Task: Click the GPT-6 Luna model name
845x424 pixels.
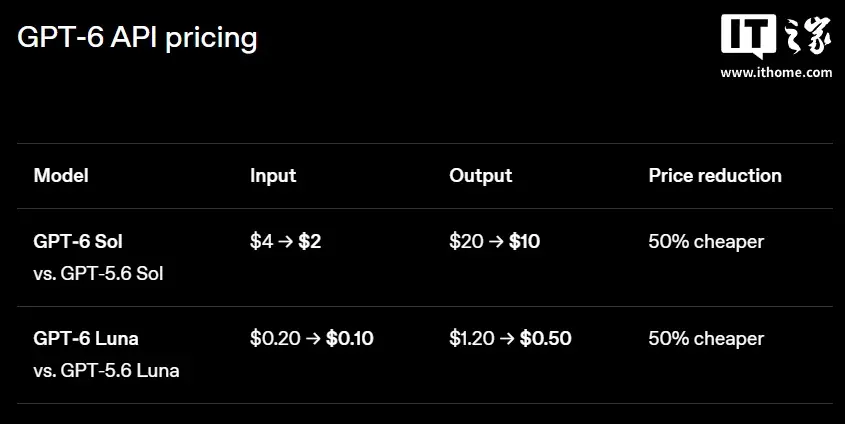Action: 86,338
